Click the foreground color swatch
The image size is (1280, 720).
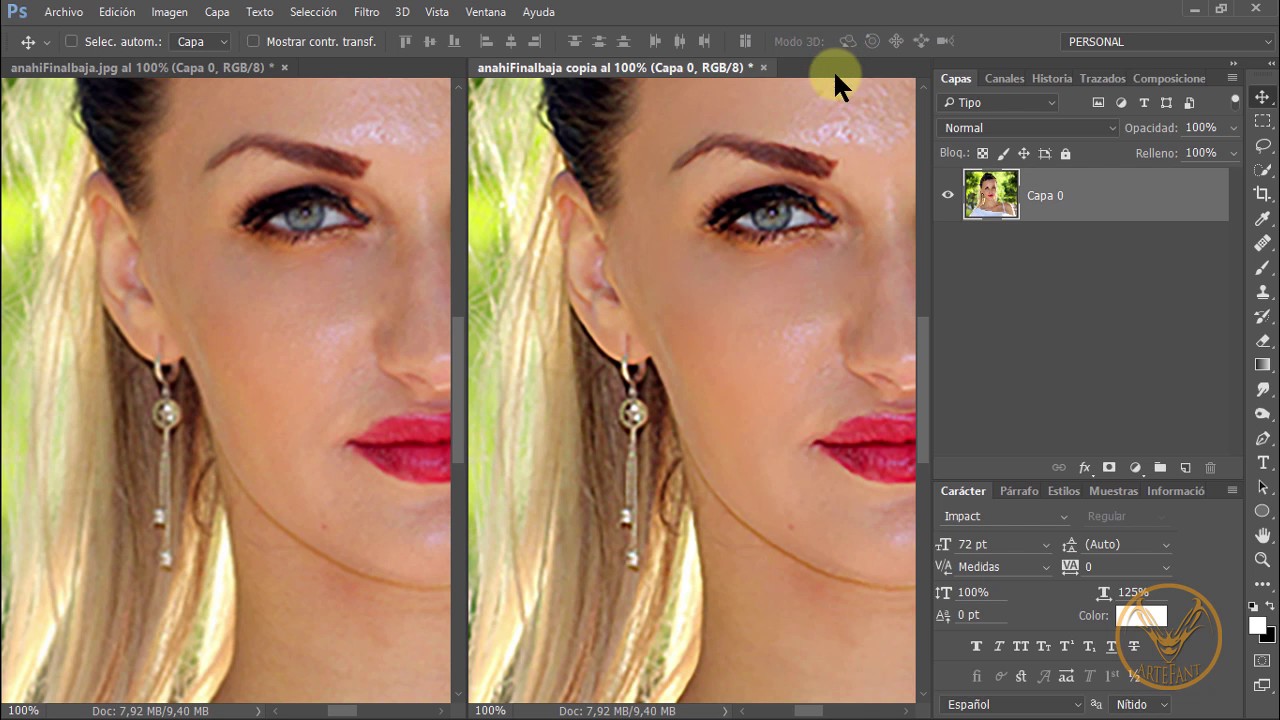point(1257,626)
